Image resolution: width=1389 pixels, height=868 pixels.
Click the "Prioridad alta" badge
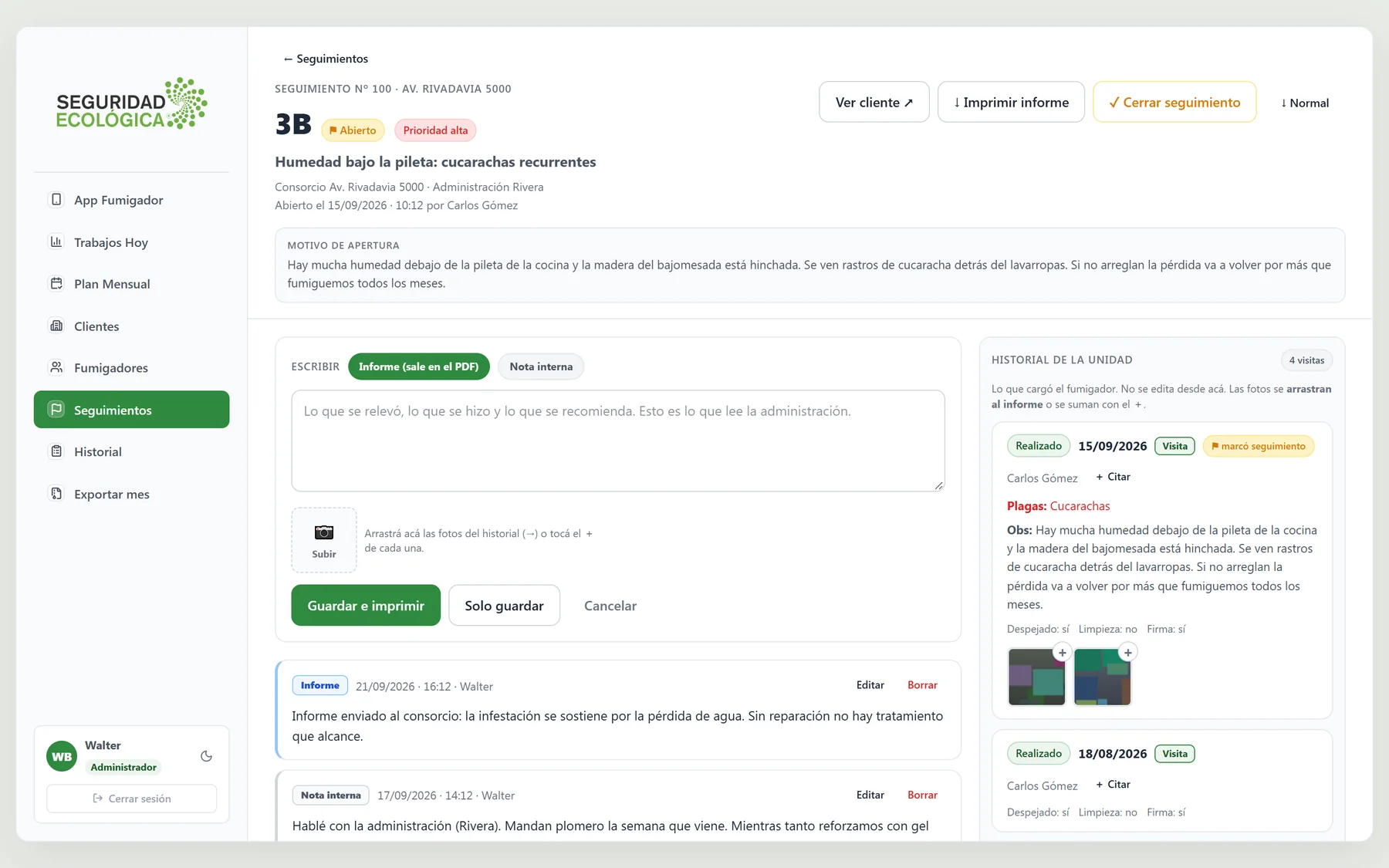435,130
